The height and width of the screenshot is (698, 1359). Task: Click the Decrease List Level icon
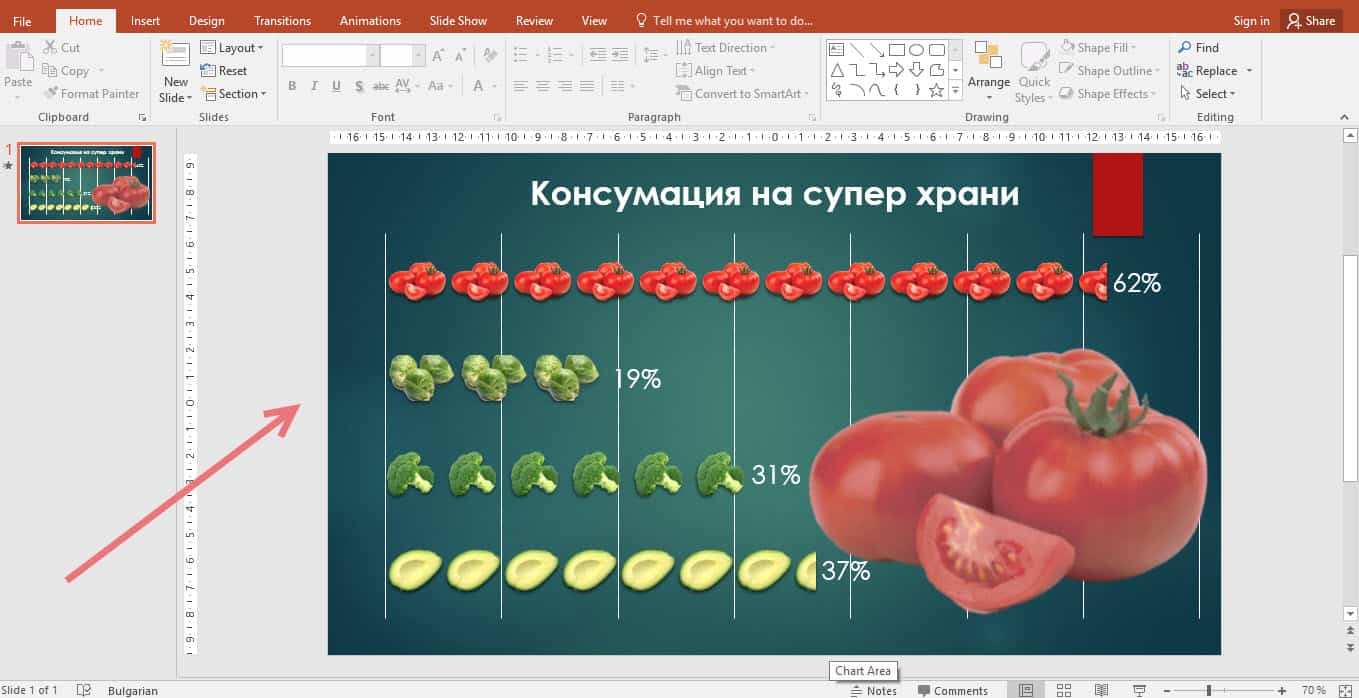pos(598,55)
